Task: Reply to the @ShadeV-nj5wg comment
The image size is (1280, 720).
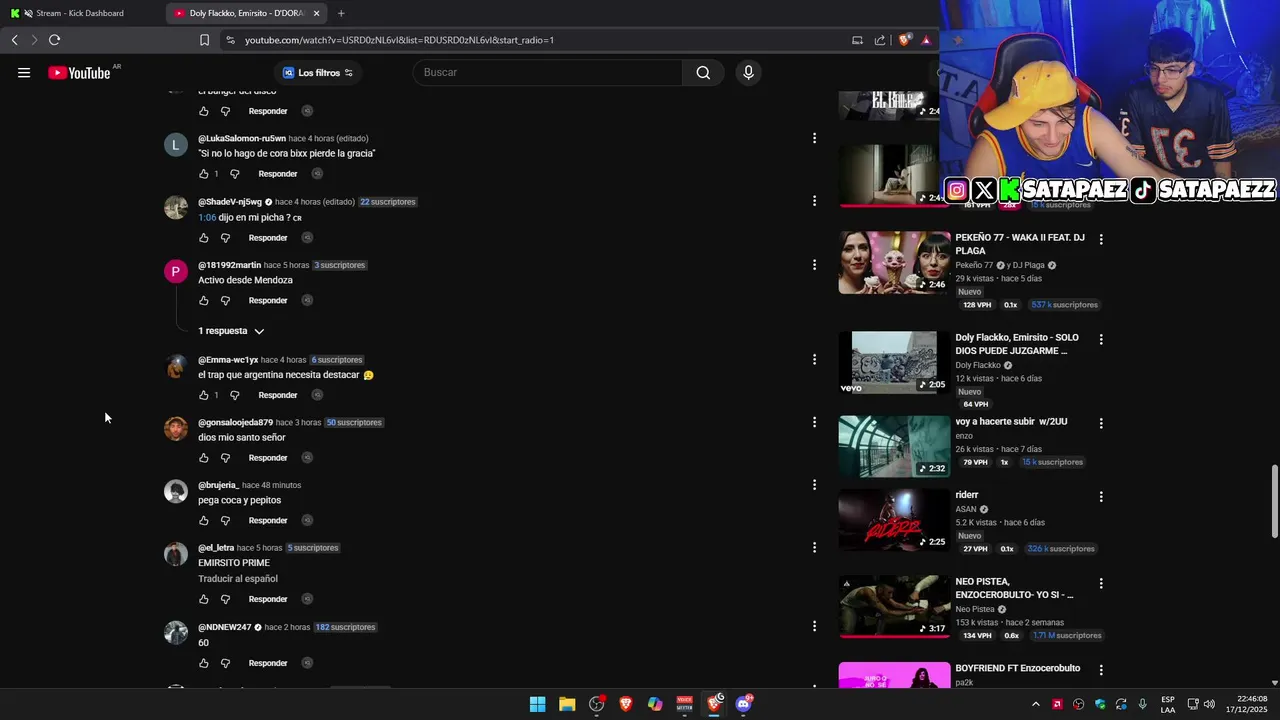Action: point(268,238)
